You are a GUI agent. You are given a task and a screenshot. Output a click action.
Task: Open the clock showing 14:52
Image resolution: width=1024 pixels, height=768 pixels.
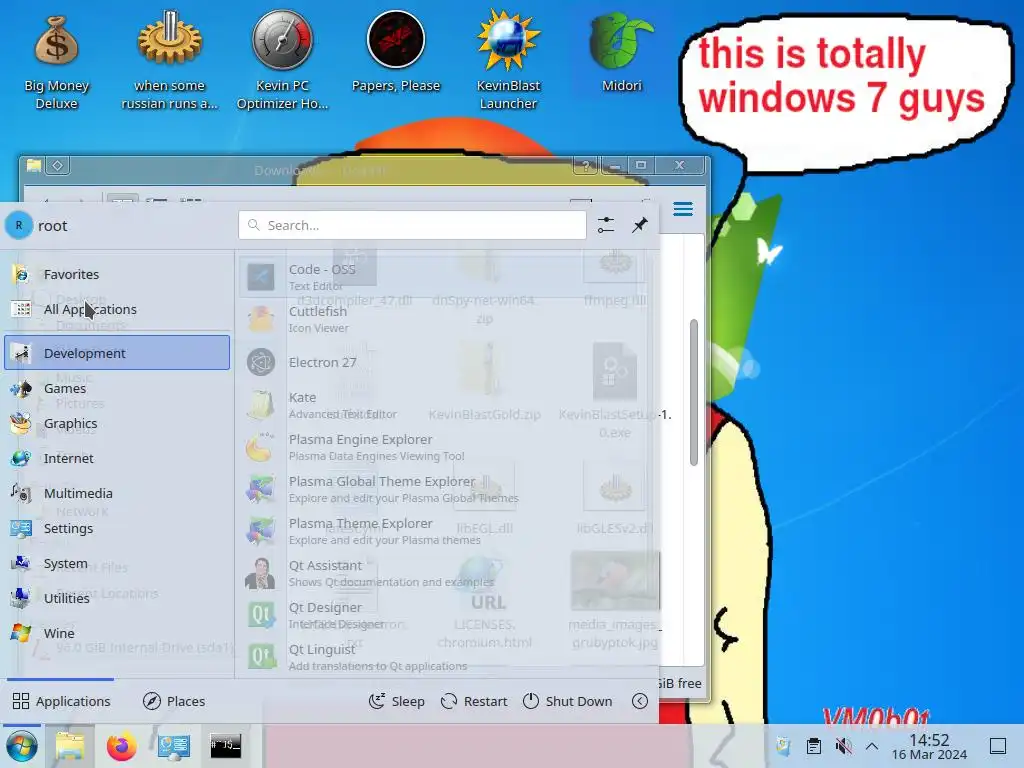pyautogui.click(x=929, y=746)
